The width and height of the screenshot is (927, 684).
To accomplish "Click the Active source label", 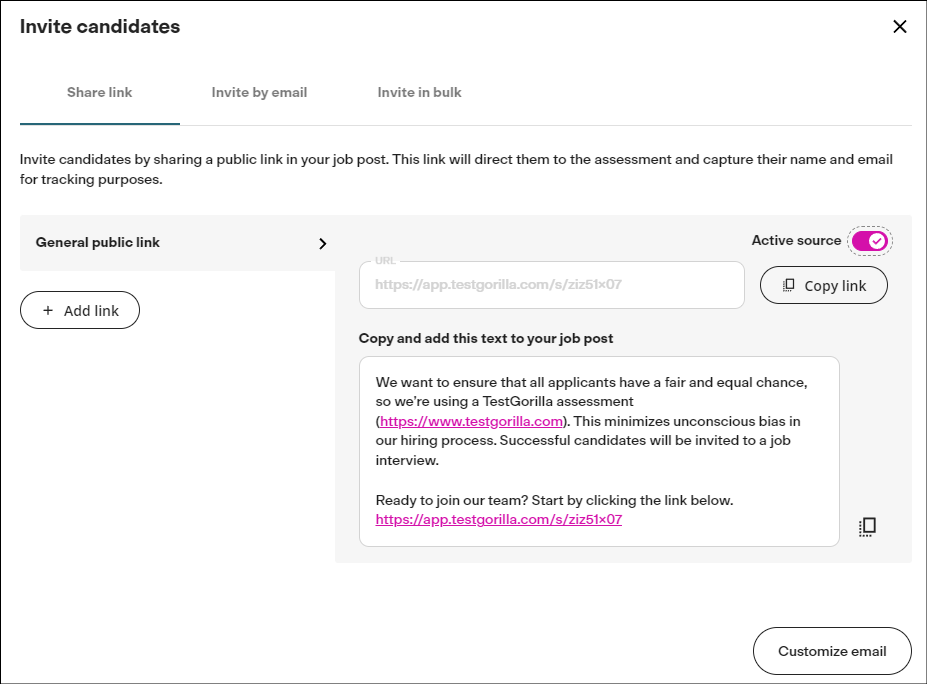I will [796, 241].
